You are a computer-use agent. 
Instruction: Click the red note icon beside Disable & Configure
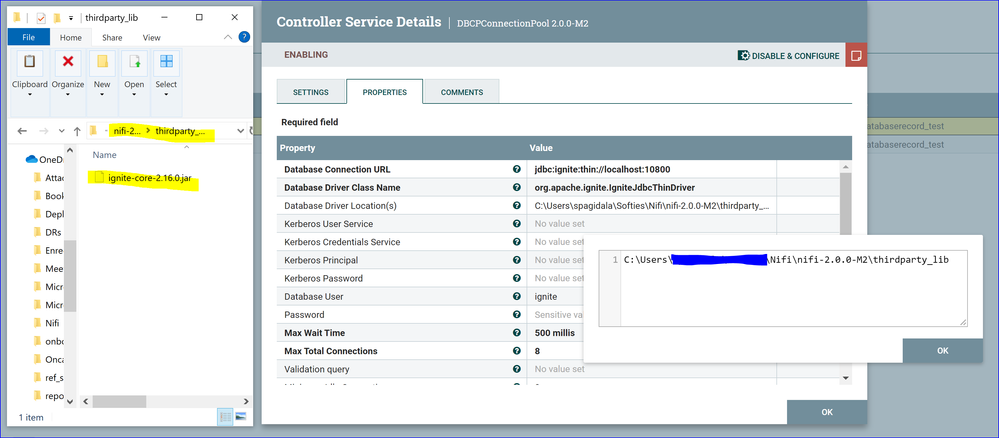pyautogui.click(x=856, y=55)
